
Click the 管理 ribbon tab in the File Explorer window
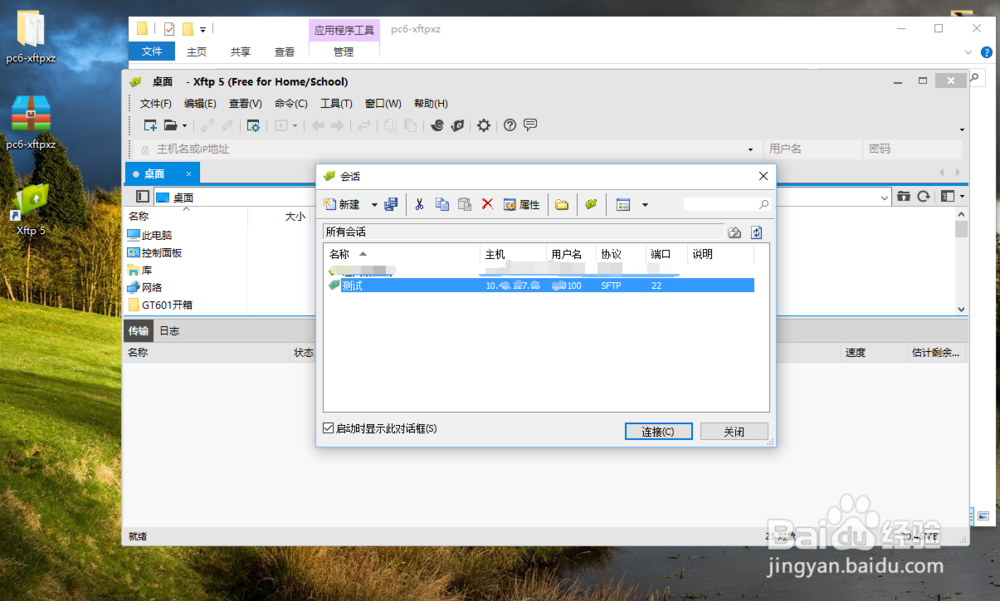343,52
